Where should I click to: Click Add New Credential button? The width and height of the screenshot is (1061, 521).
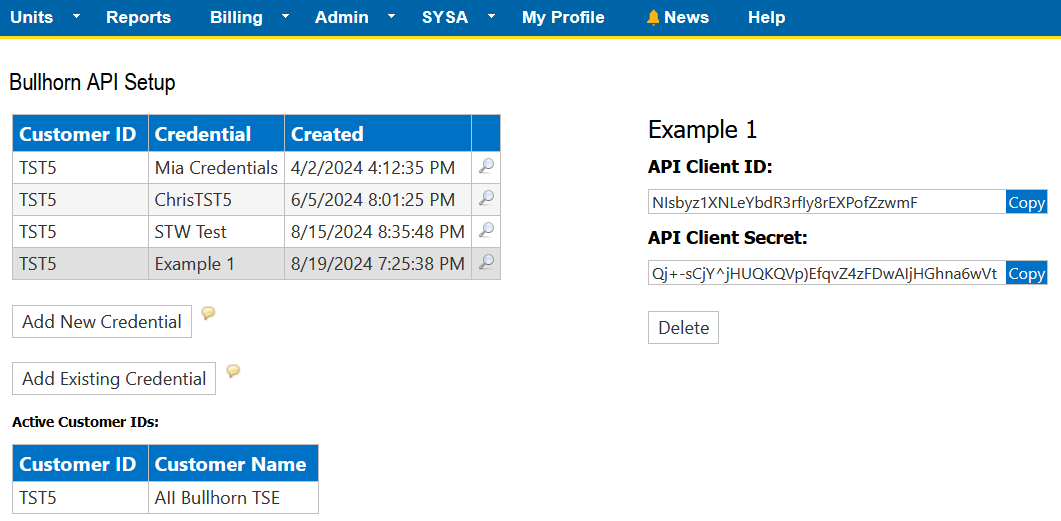click(102, 321)
